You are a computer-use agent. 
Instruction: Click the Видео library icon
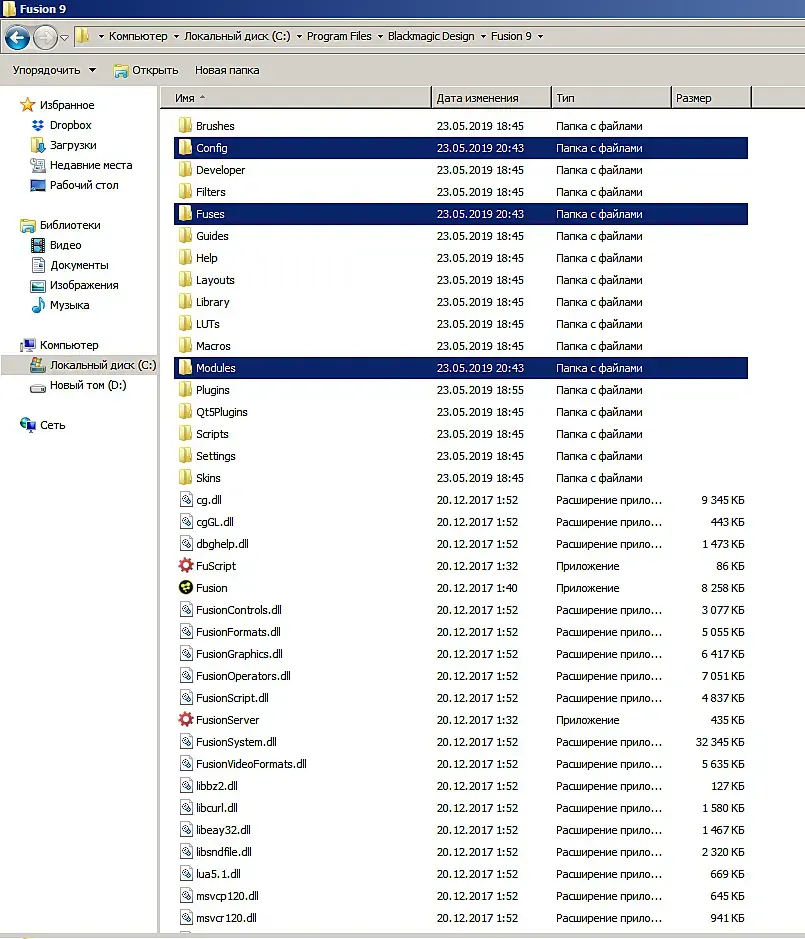[x=38, y=245]
